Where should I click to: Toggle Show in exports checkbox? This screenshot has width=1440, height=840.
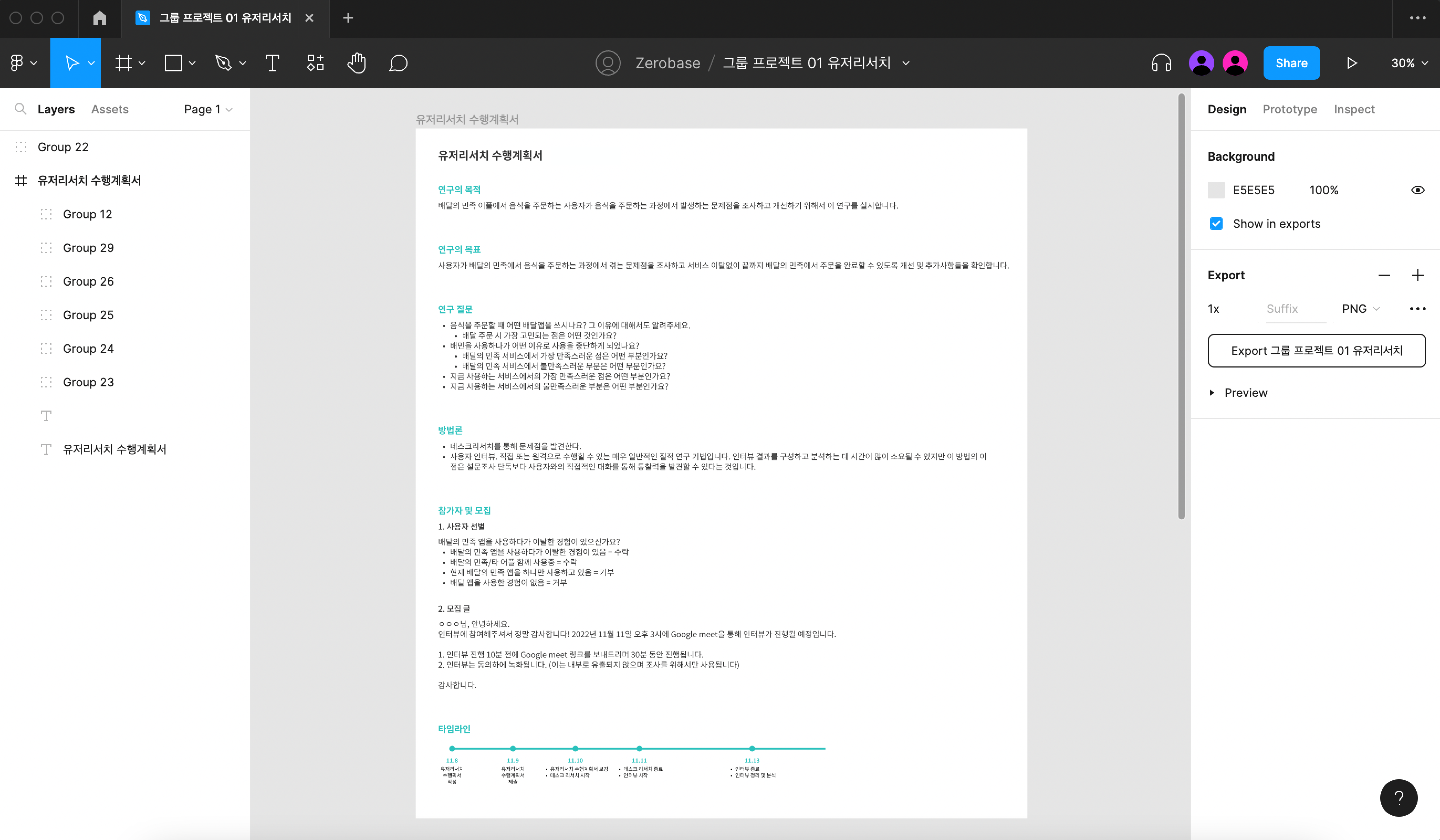point(1216,223)
